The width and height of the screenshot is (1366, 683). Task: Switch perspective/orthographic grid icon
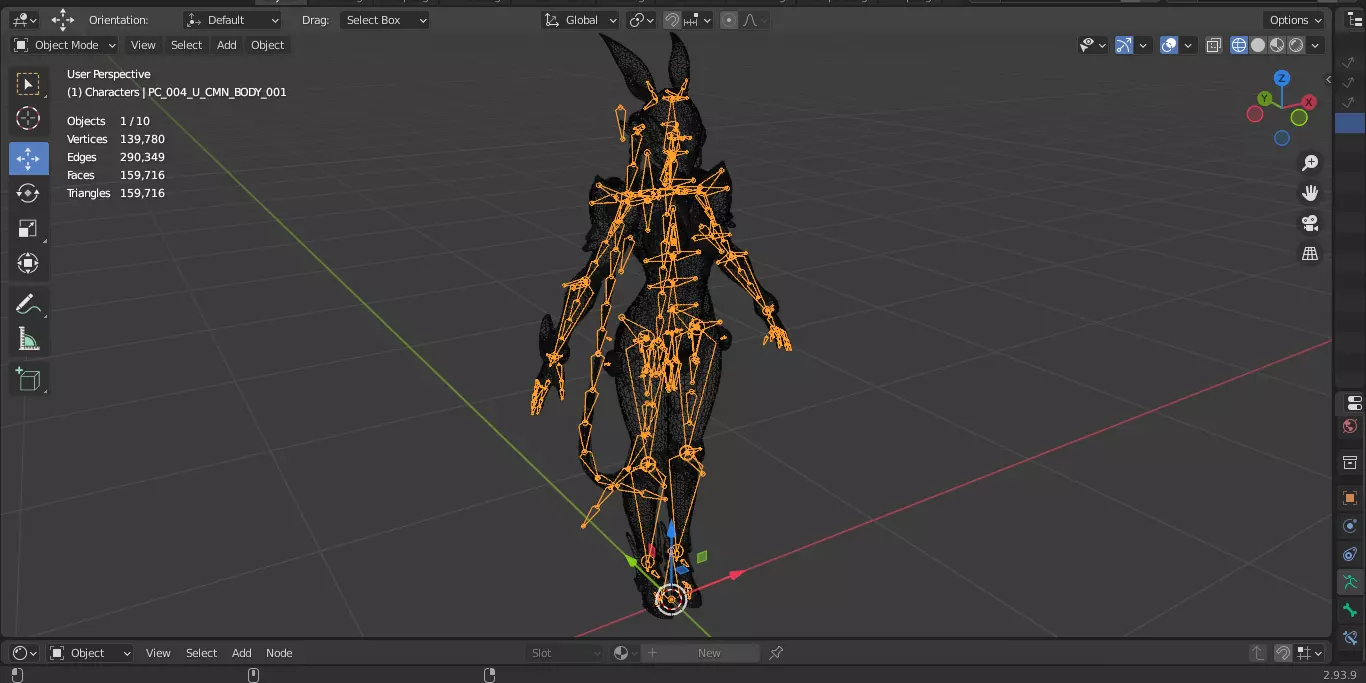tap(1310, 253)
